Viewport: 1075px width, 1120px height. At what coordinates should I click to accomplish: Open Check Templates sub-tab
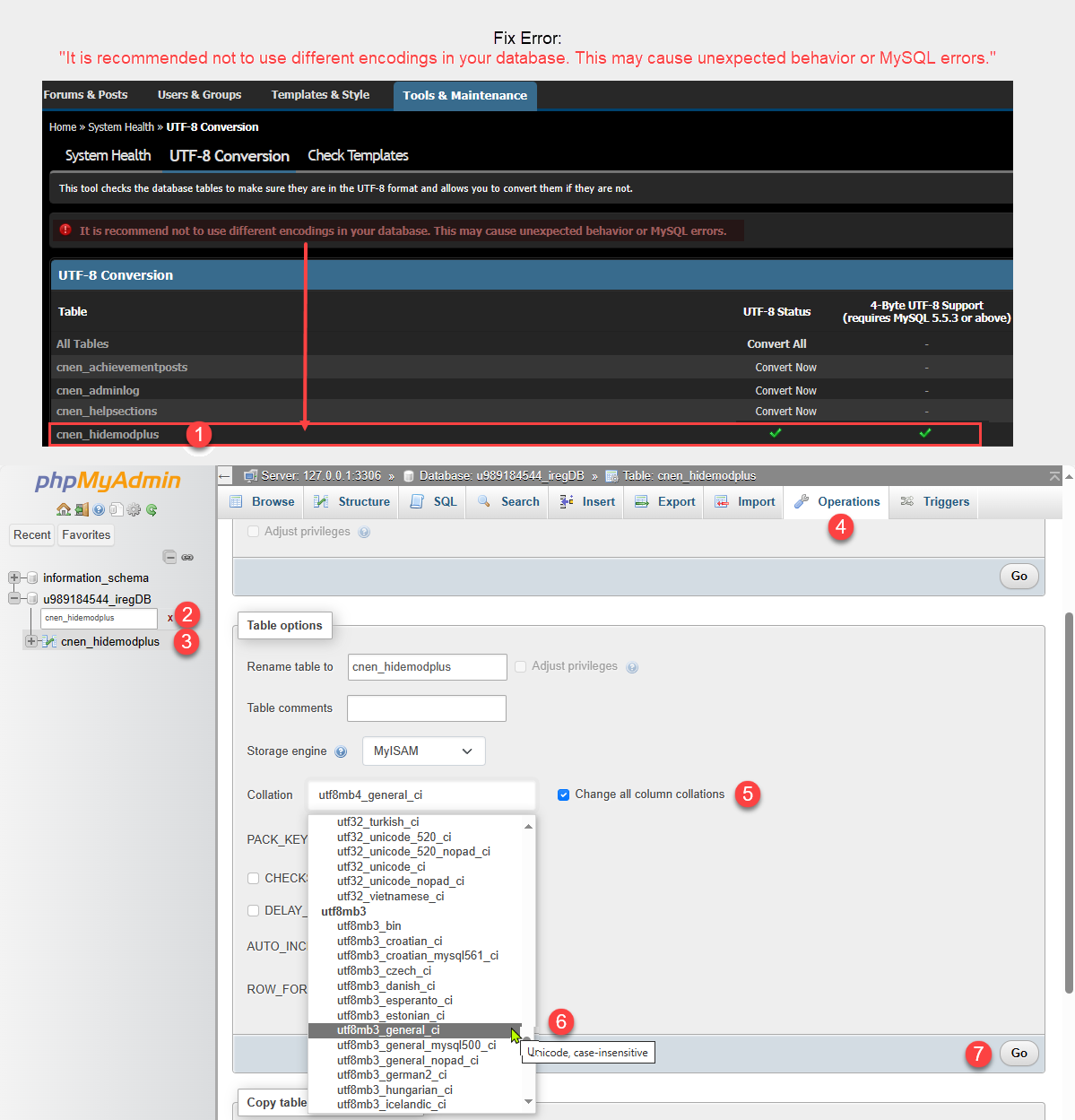pyautogui.click(x=358, y=155)
